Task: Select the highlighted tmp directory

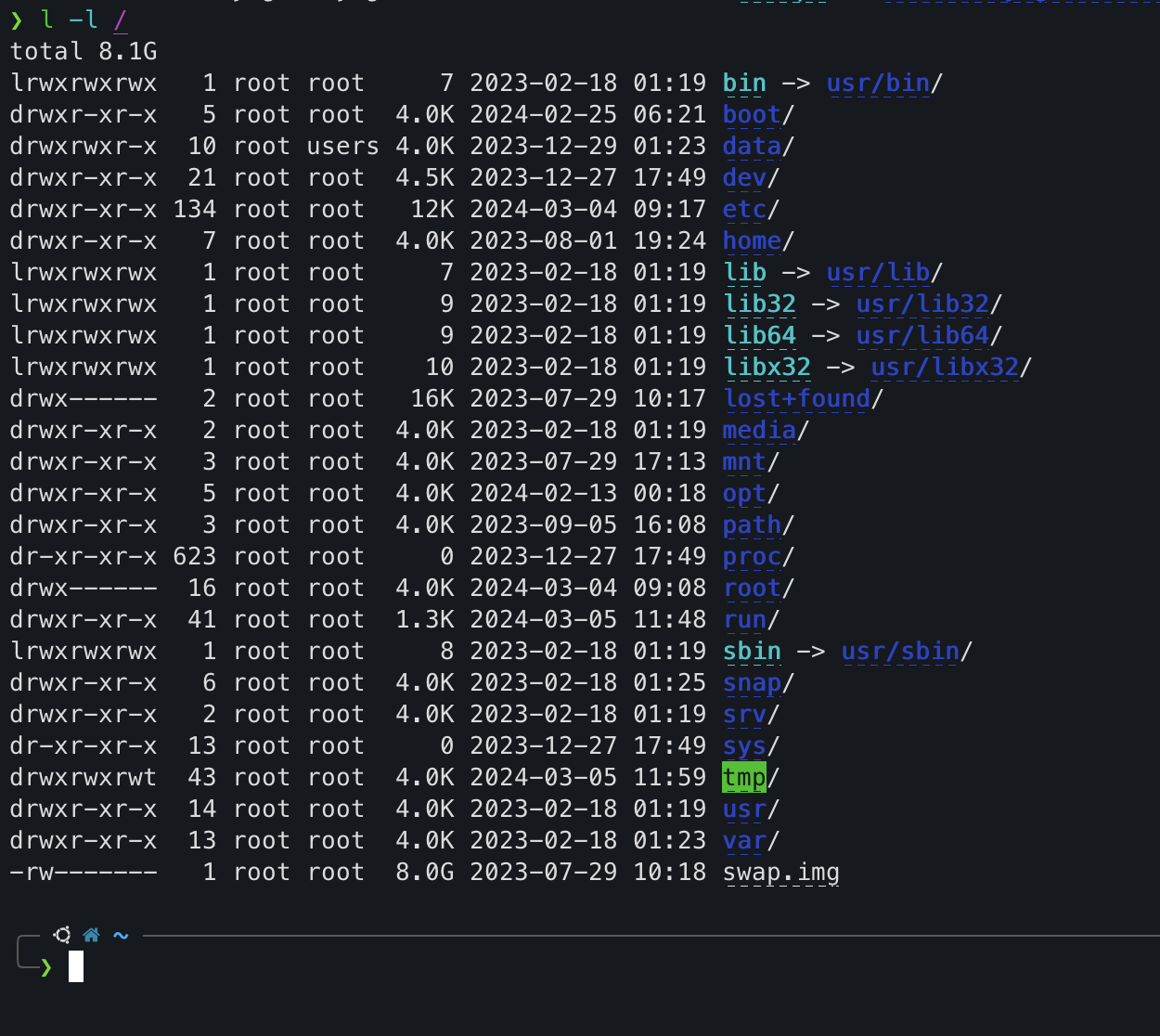Action: pyautogui.click(x=744, y=778)
